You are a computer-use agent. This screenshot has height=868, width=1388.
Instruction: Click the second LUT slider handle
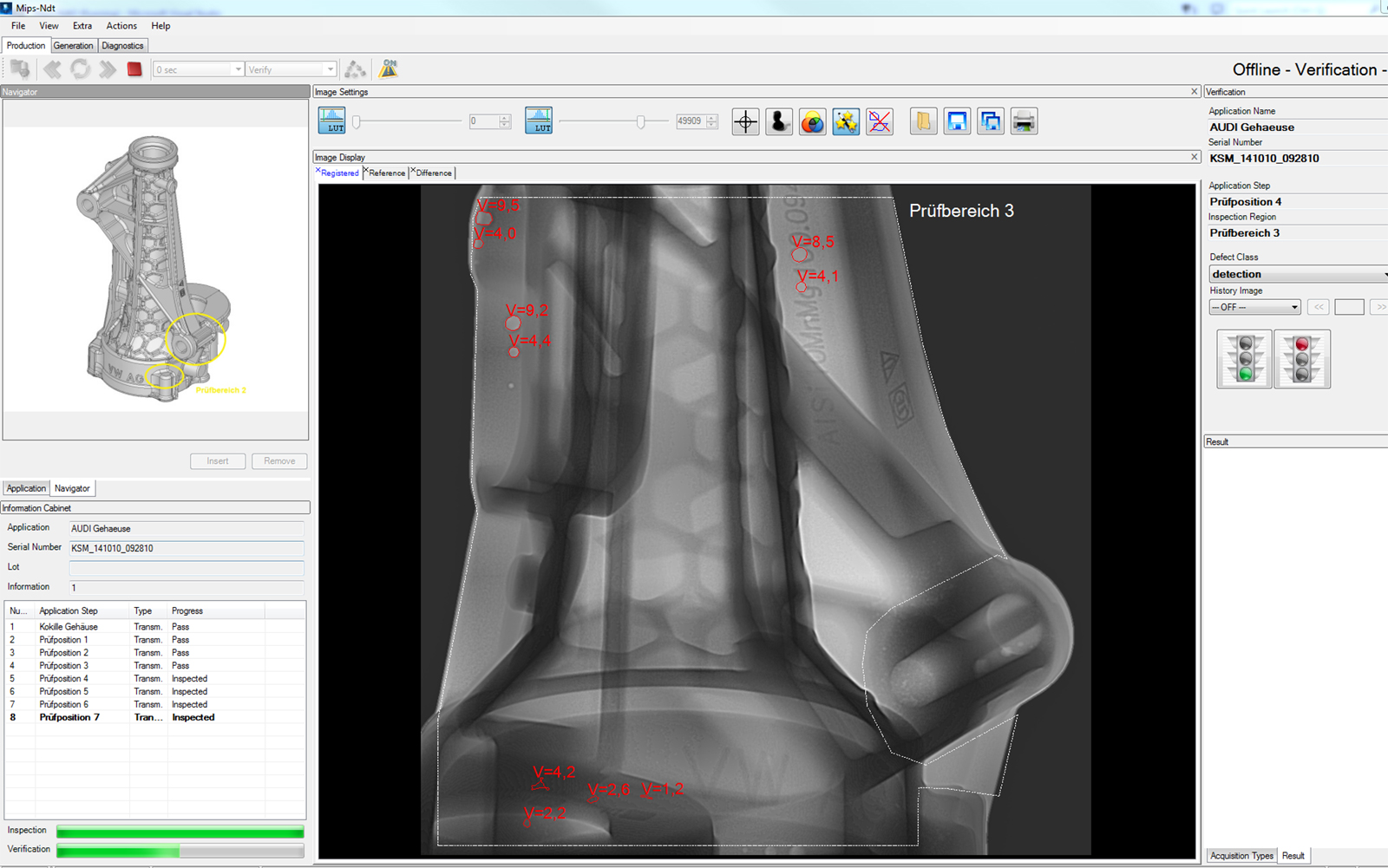640,122
